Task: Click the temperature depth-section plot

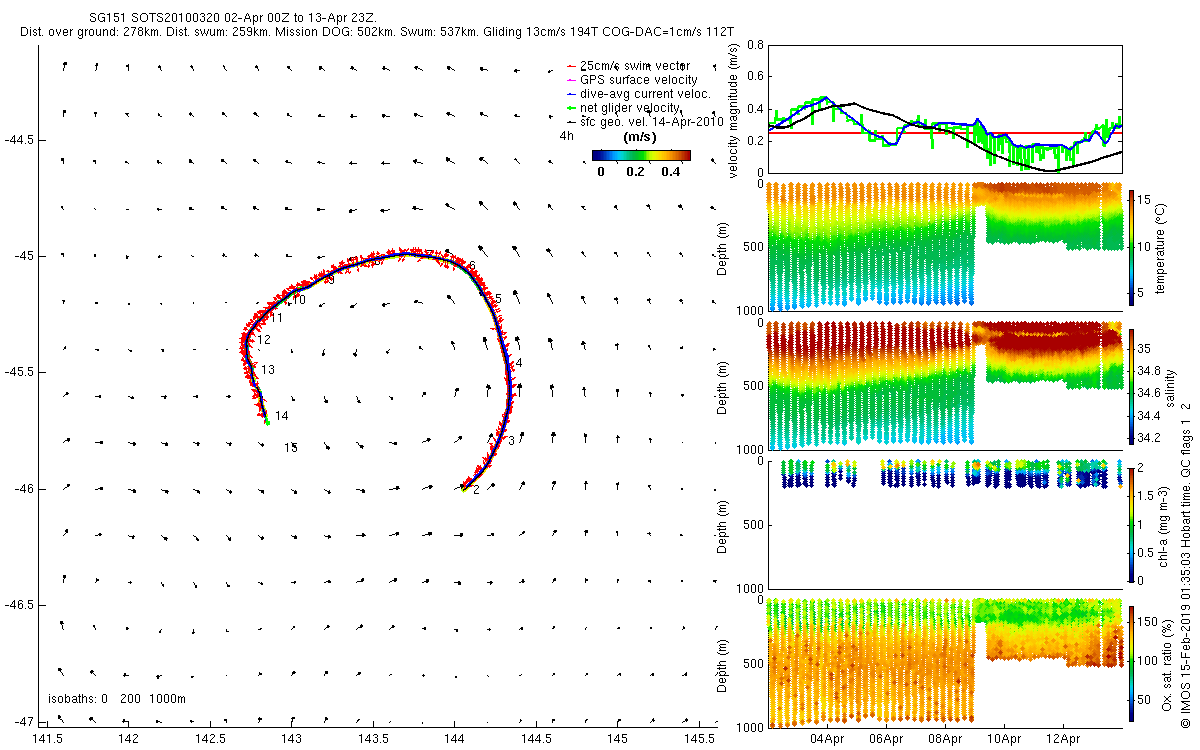Action: pyautogui.click(x=945, y=246)
